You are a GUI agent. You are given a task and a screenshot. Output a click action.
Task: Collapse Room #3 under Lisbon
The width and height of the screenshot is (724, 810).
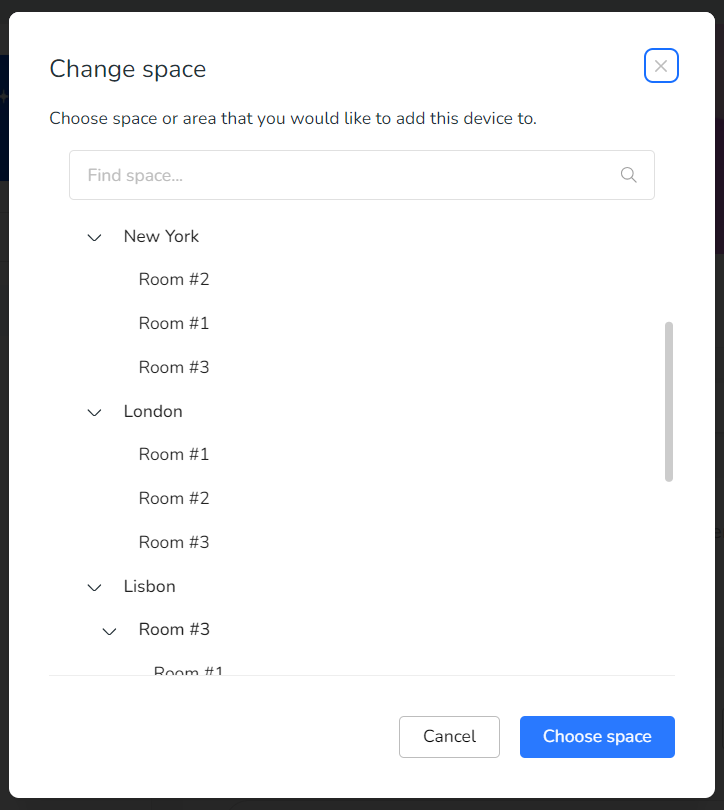point(109,631)
